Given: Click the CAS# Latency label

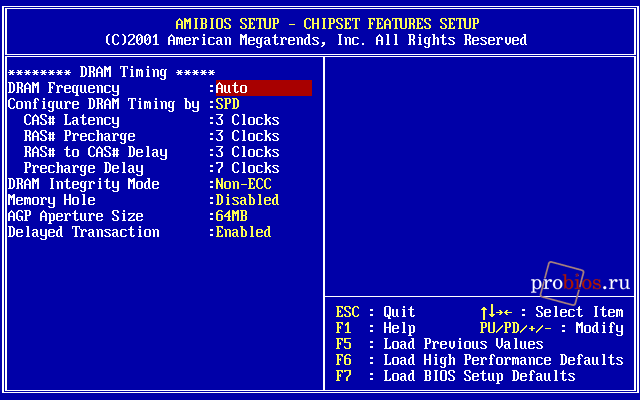Looking at the screenshot, I should tap(71, 120).
